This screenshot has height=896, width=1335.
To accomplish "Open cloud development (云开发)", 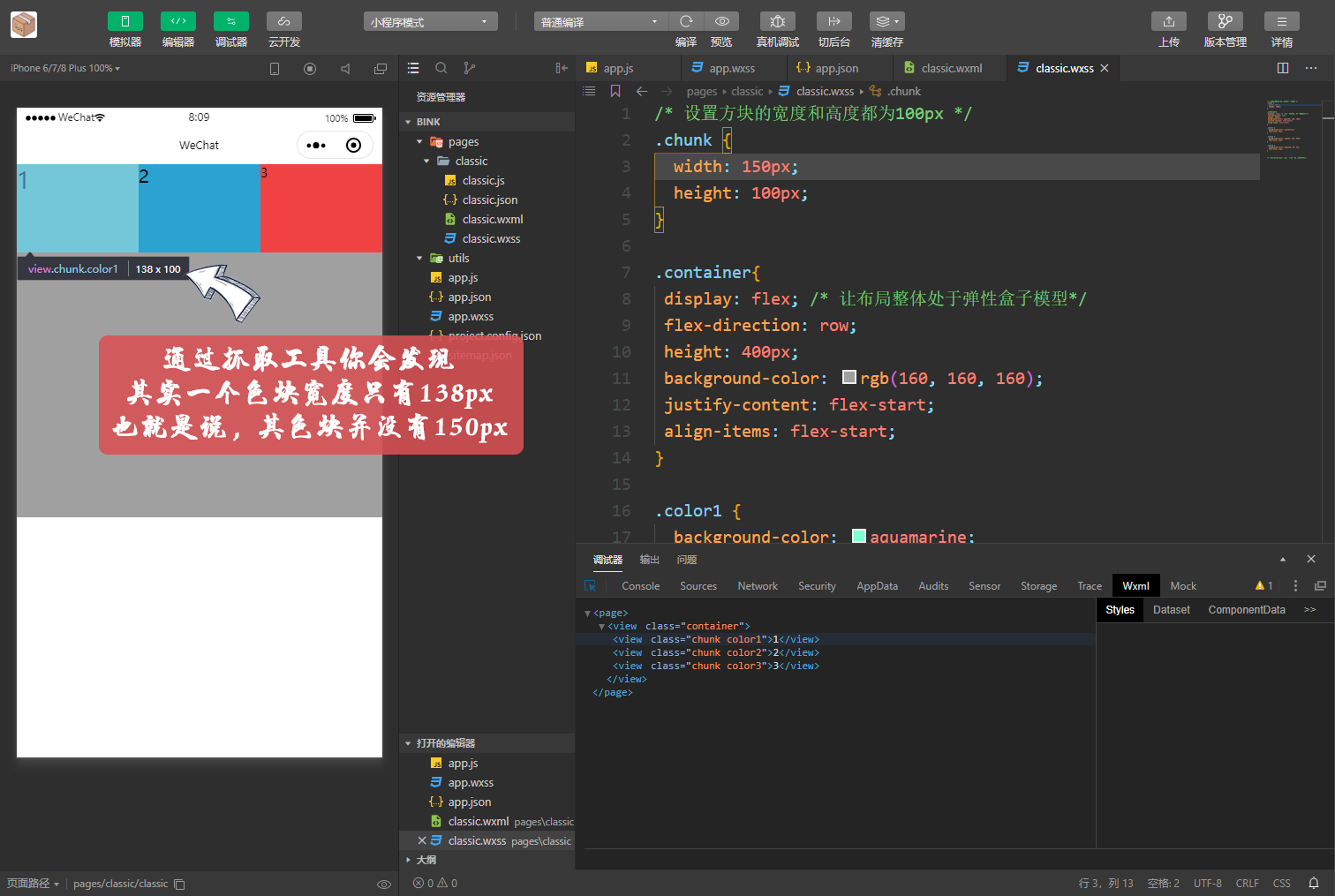I will click(284, 21).
